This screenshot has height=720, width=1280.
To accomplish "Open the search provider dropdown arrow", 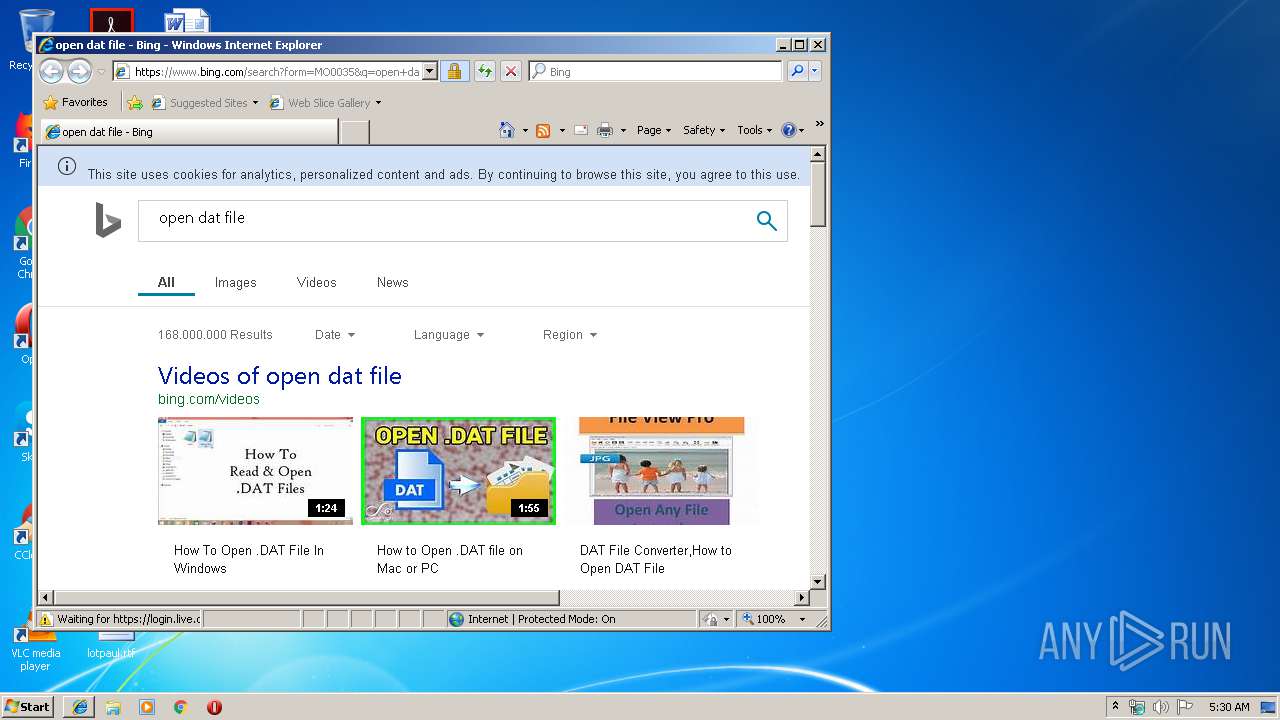I will (x=815, y=71).
